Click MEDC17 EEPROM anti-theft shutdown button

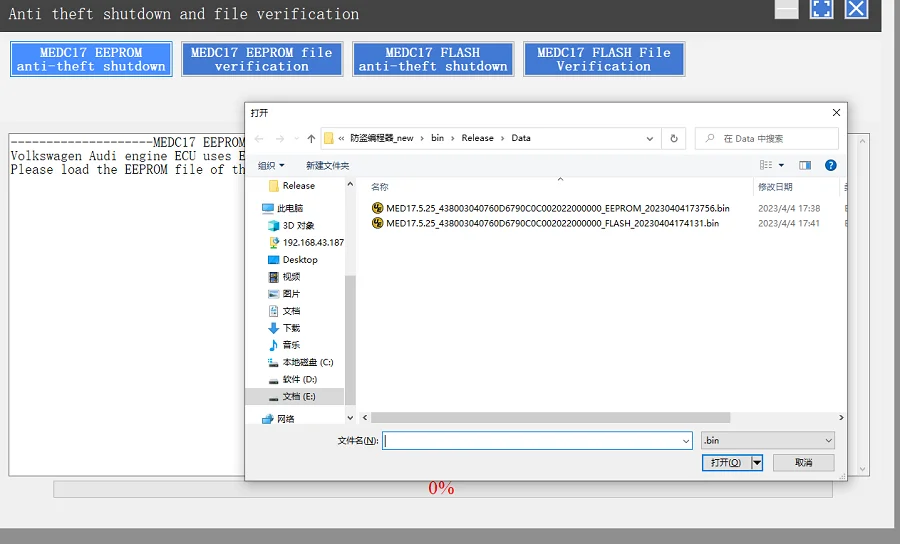pyautogui.click(x=91, y=59)
